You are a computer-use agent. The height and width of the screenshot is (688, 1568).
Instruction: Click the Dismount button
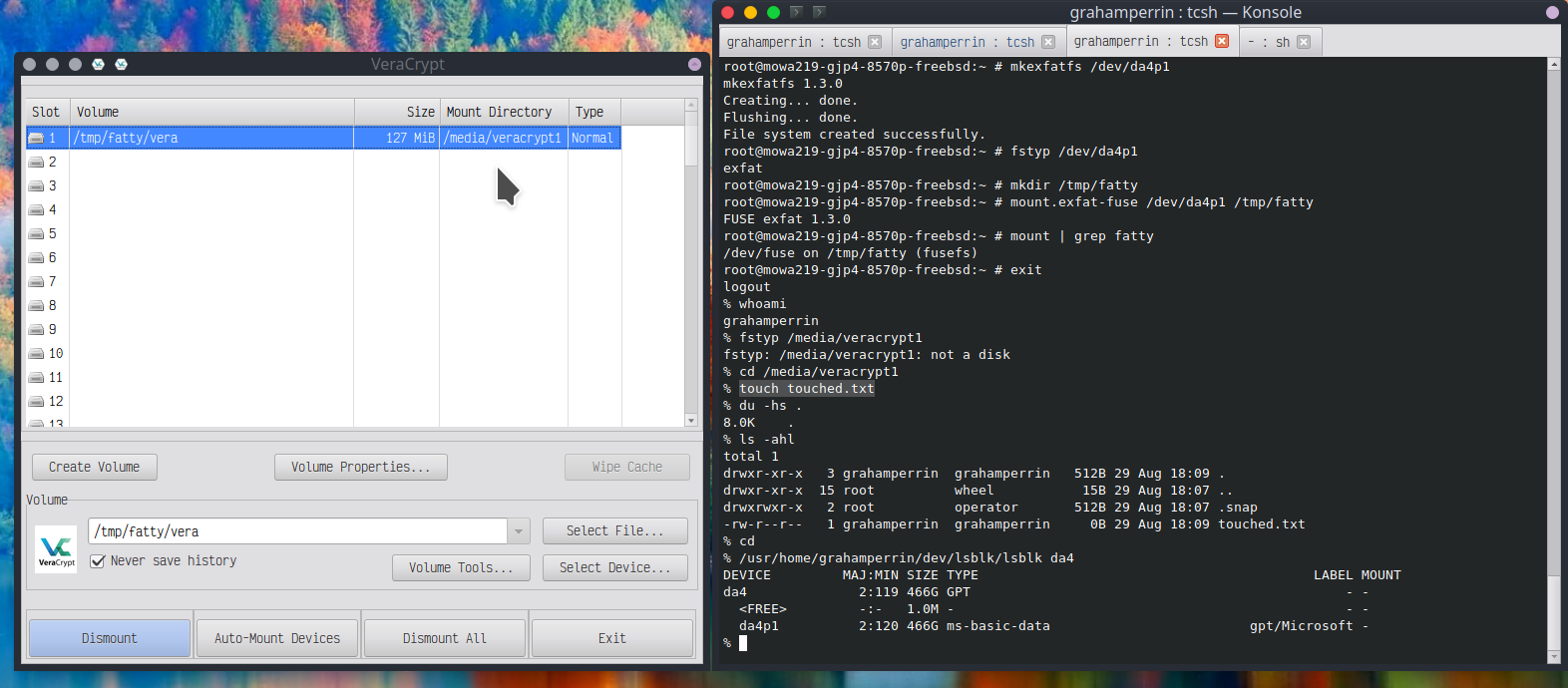click(110, 638)
